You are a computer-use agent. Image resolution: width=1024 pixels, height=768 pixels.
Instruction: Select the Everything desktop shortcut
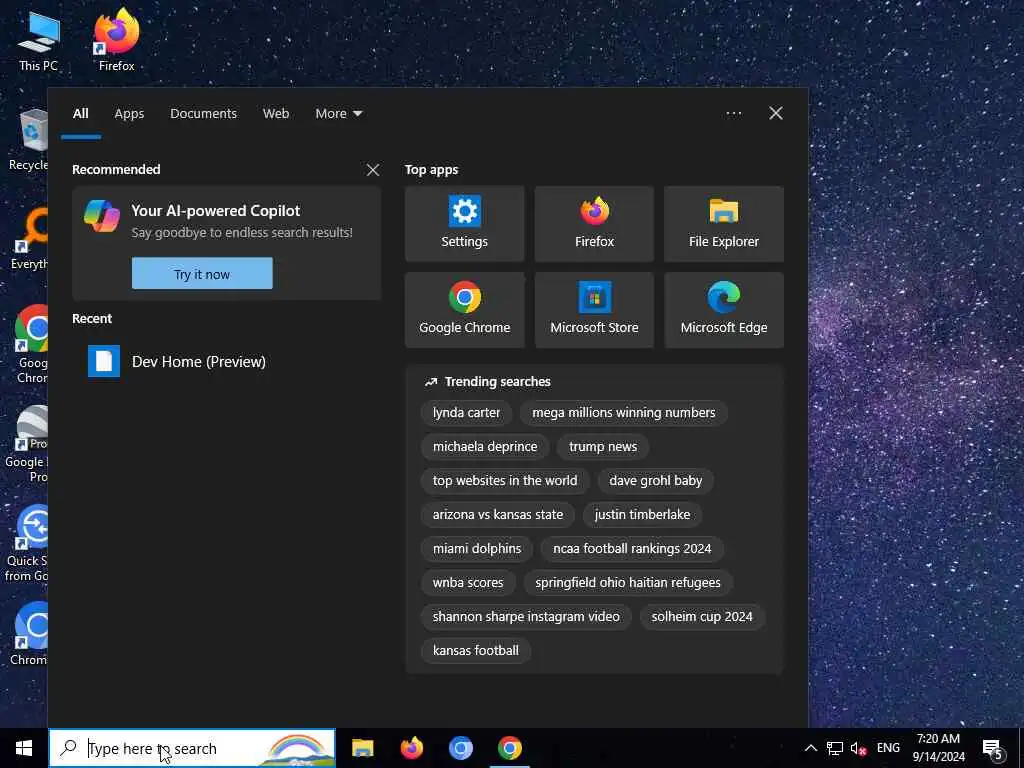point(29,238)
